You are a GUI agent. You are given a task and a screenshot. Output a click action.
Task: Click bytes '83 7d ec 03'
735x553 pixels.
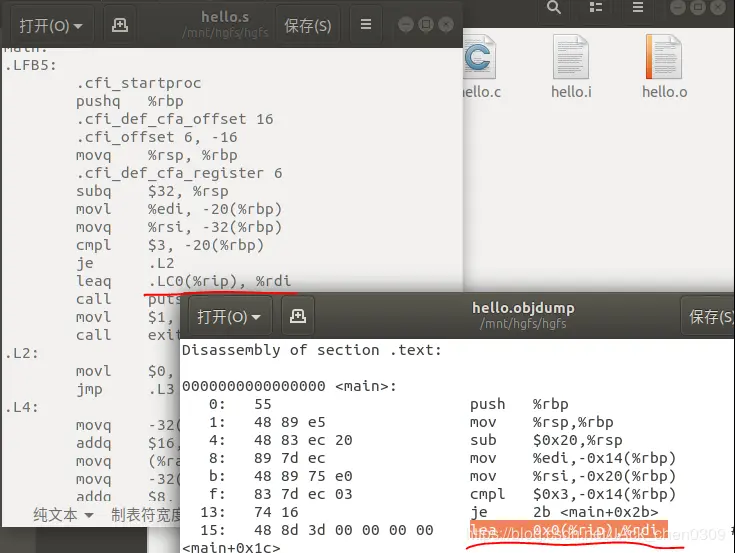[x=303, y=494]
